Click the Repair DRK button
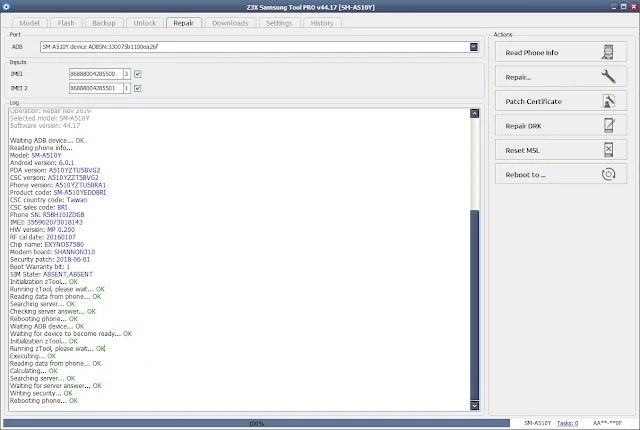 (x=561, y=126)
